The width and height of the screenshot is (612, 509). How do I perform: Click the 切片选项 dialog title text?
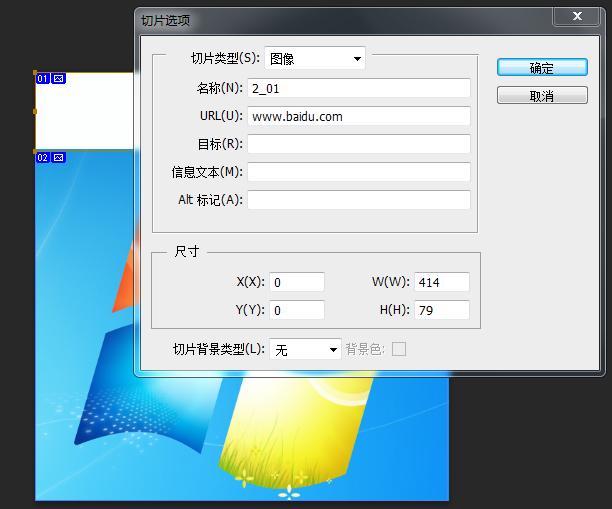pyautogui.click(x=165, y=20)
